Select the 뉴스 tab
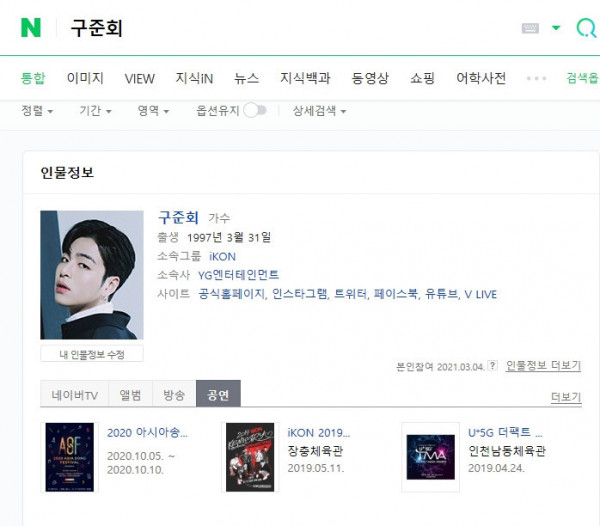 [246, 78]
